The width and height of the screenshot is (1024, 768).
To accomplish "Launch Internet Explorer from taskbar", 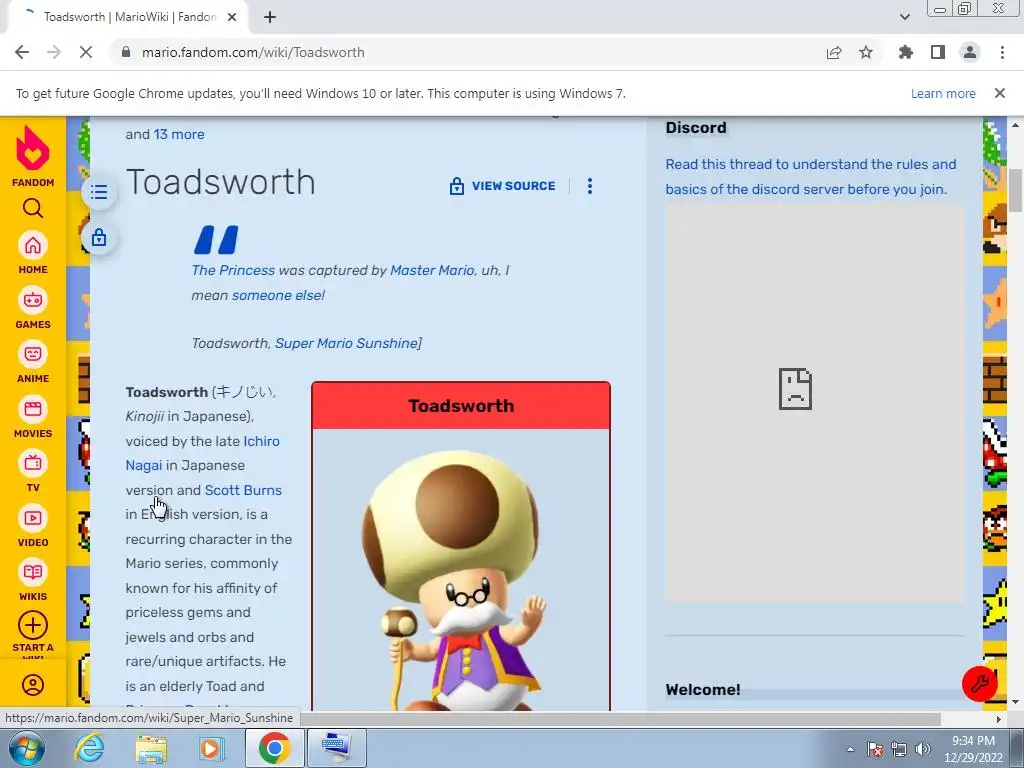I will [89, 748].
